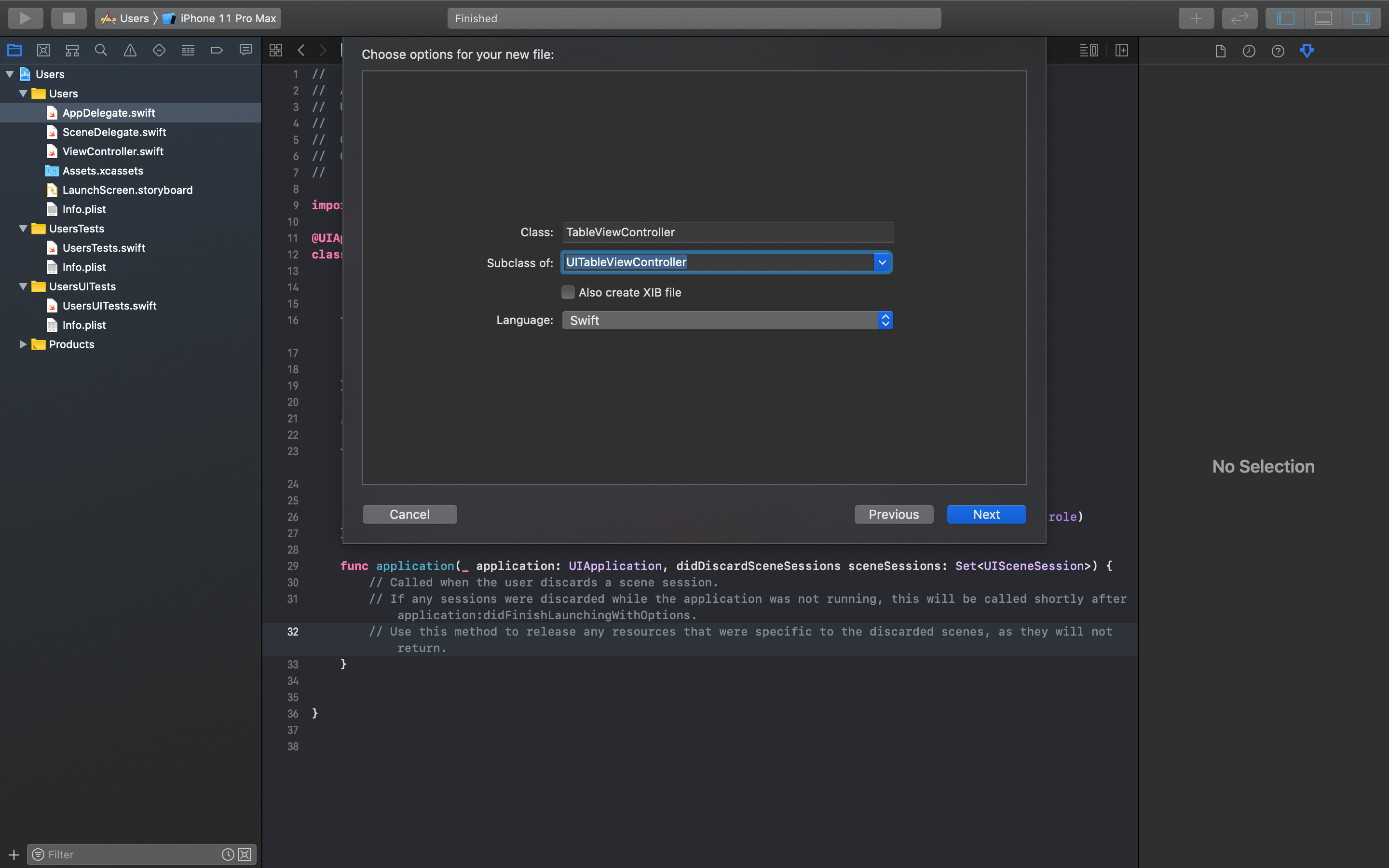
Task: Toggle the code review arrows button
Action: click(1240, 18)
